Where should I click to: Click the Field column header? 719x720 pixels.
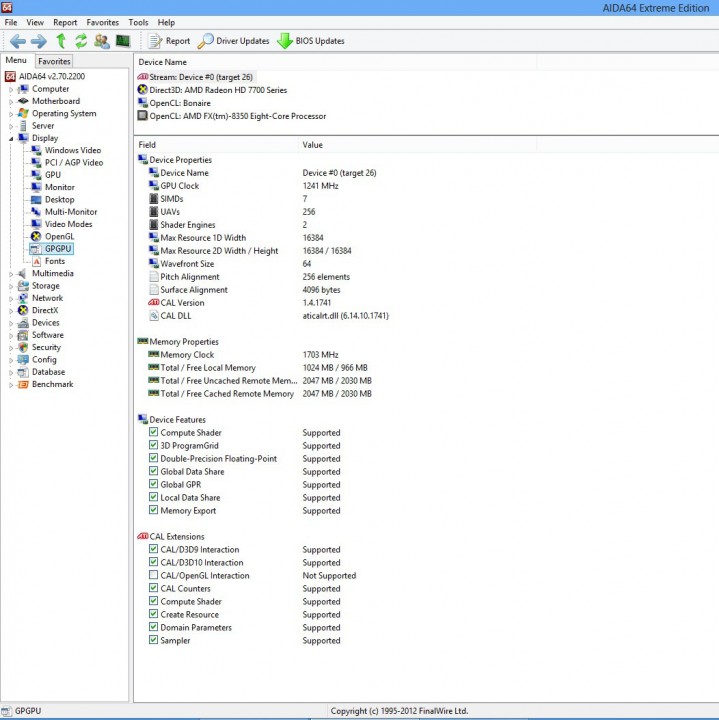pyautogui.click(x=216, y=145)
